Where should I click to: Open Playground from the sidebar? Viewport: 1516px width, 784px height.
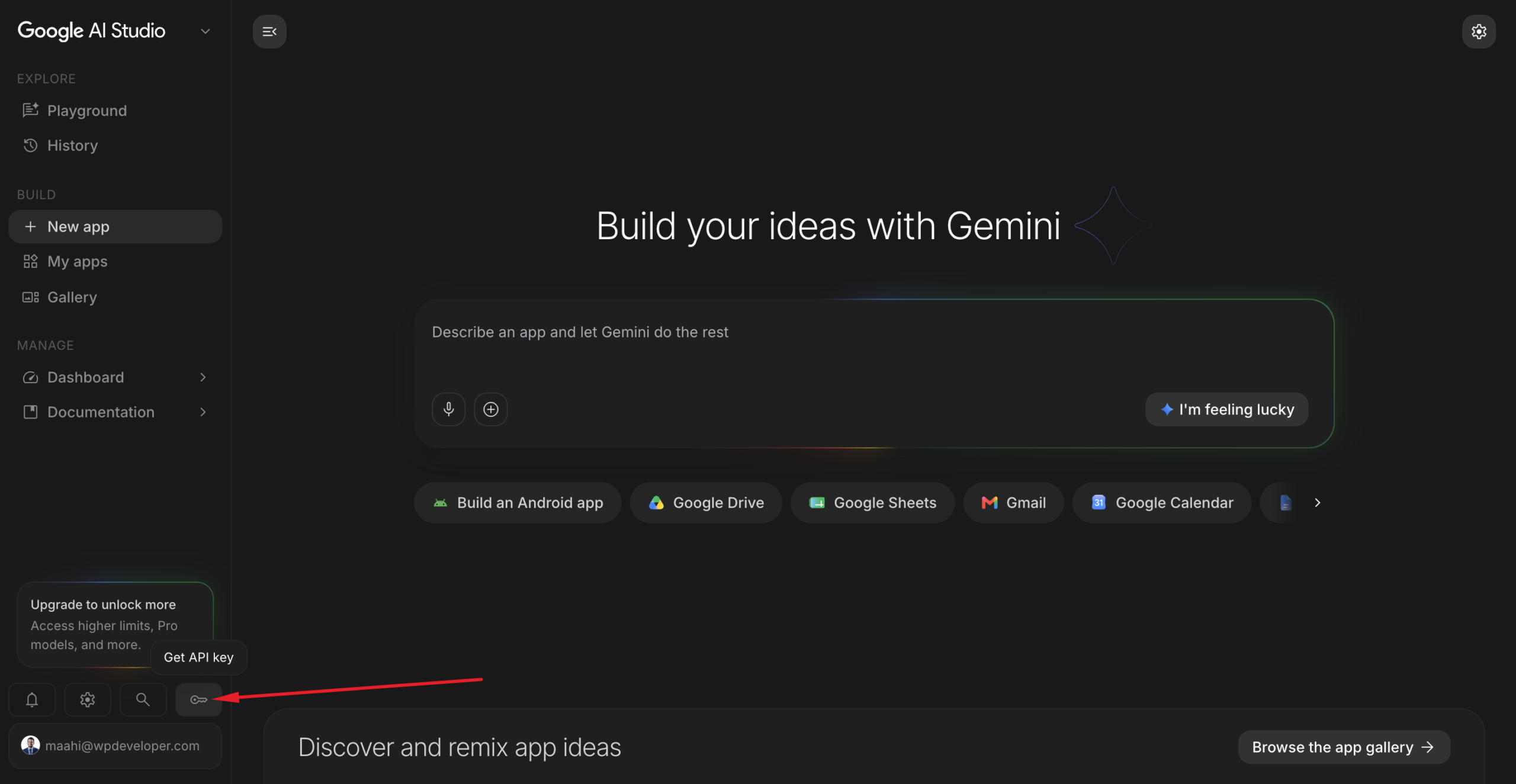[115, 111]
